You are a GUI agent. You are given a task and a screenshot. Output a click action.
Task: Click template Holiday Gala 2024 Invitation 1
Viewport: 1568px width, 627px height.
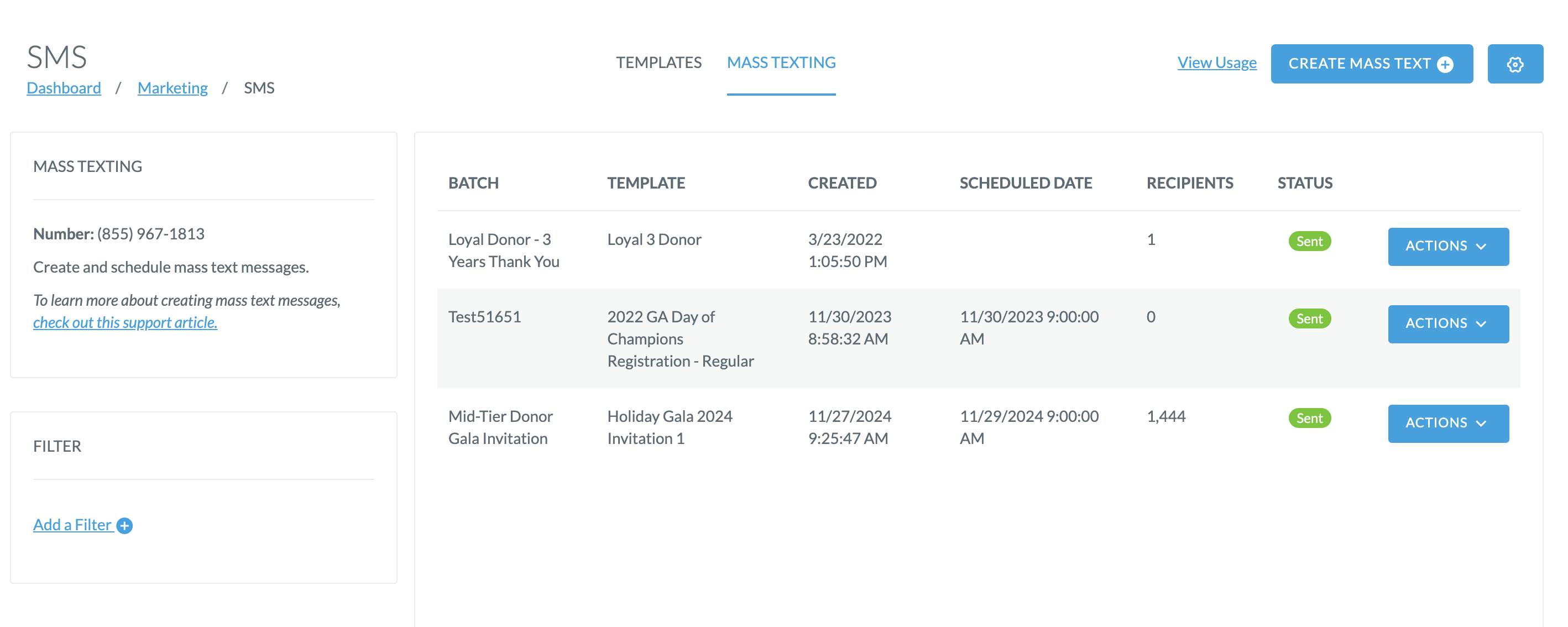670,427
